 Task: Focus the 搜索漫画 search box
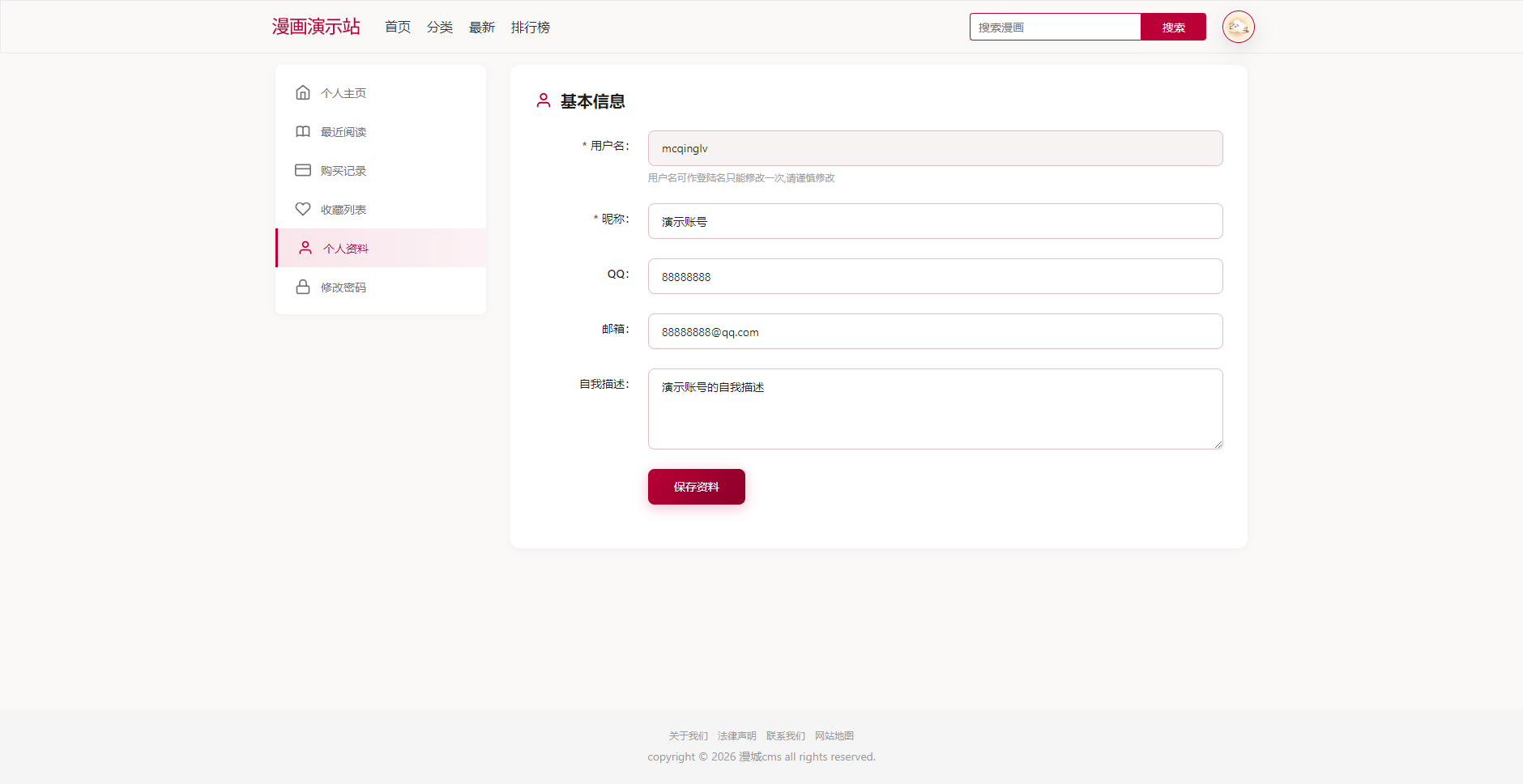pos(1055,27)
